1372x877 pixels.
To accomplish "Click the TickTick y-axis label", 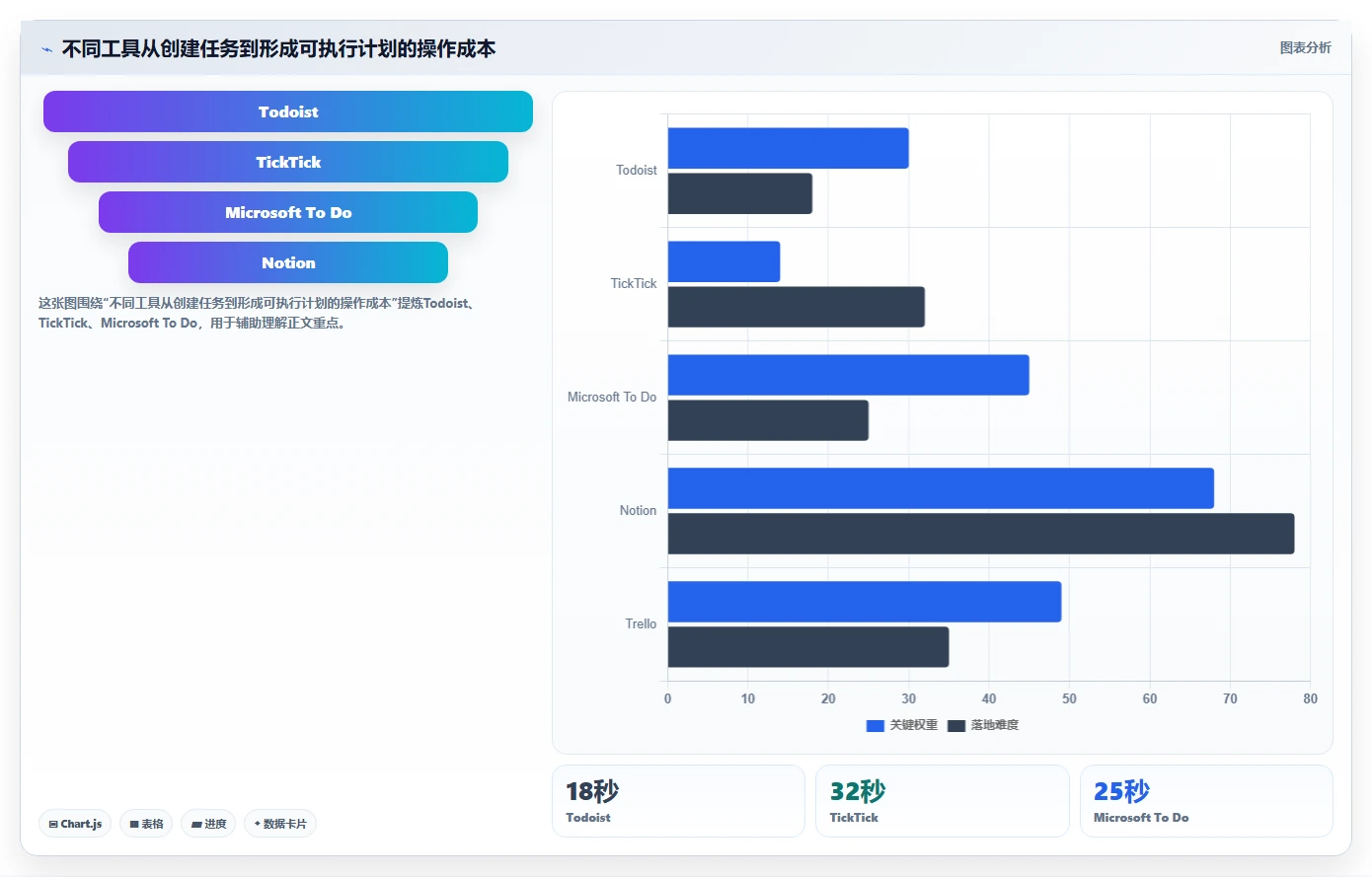I will point(633,284).
